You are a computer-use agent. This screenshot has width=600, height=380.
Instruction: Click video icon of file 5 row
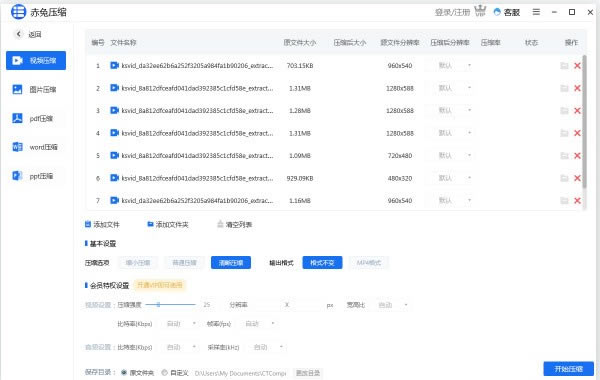[x=114, y=156]
